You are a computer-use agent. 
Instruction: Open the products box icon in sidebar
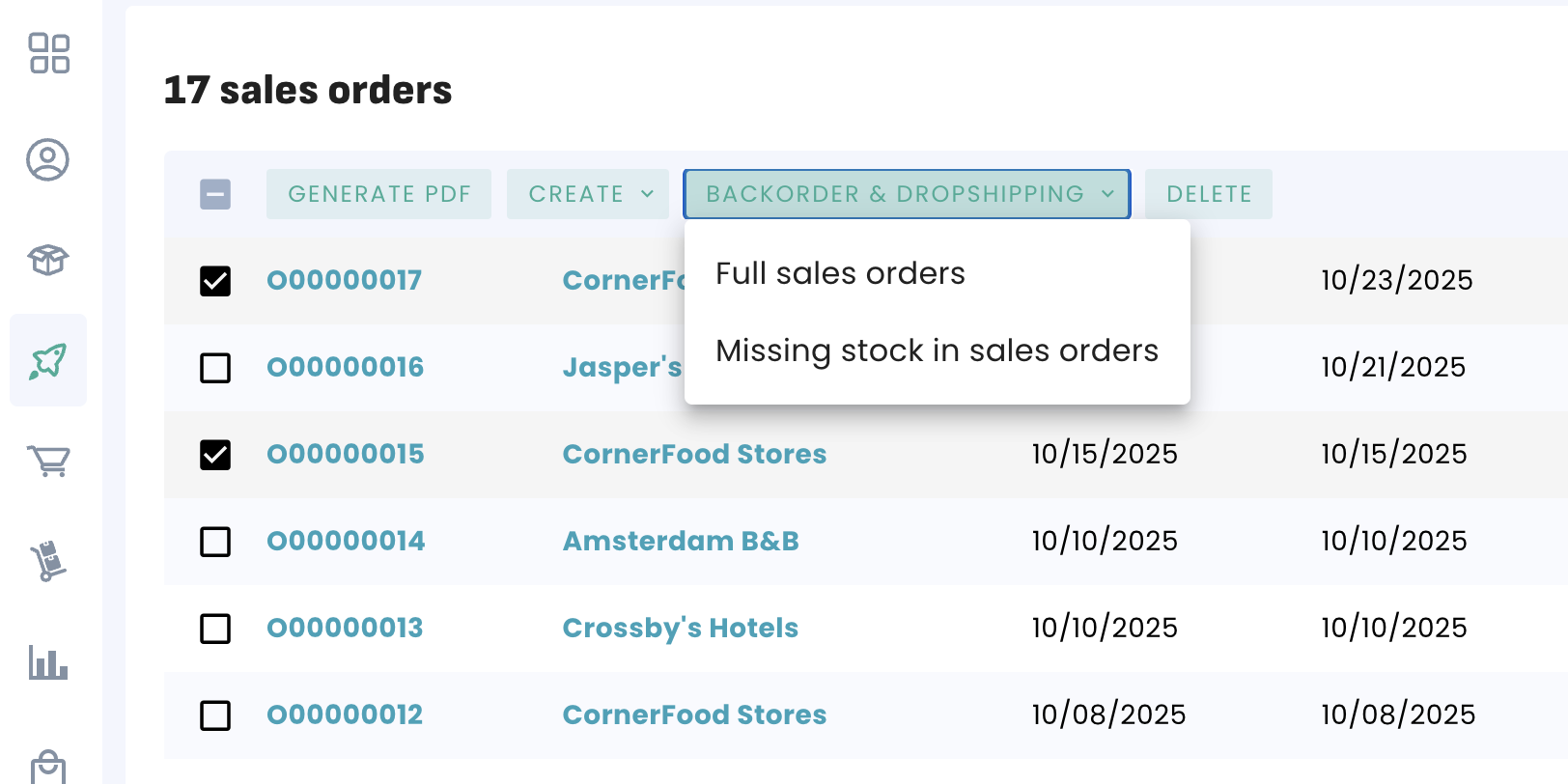[x=47, y=260]
